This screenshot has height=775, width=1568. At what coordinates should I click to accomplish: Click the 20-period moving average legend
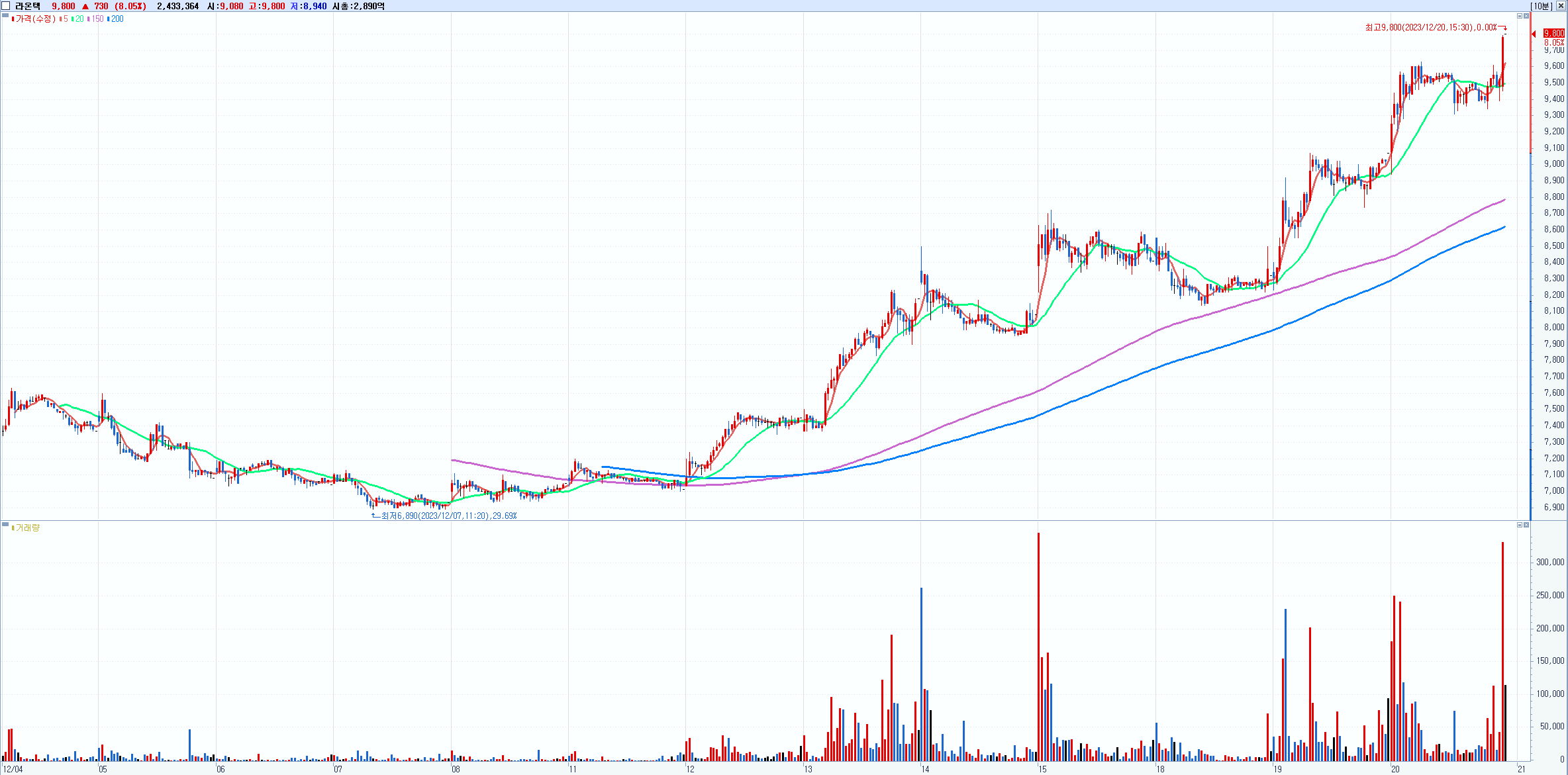(x=78, y=19)
